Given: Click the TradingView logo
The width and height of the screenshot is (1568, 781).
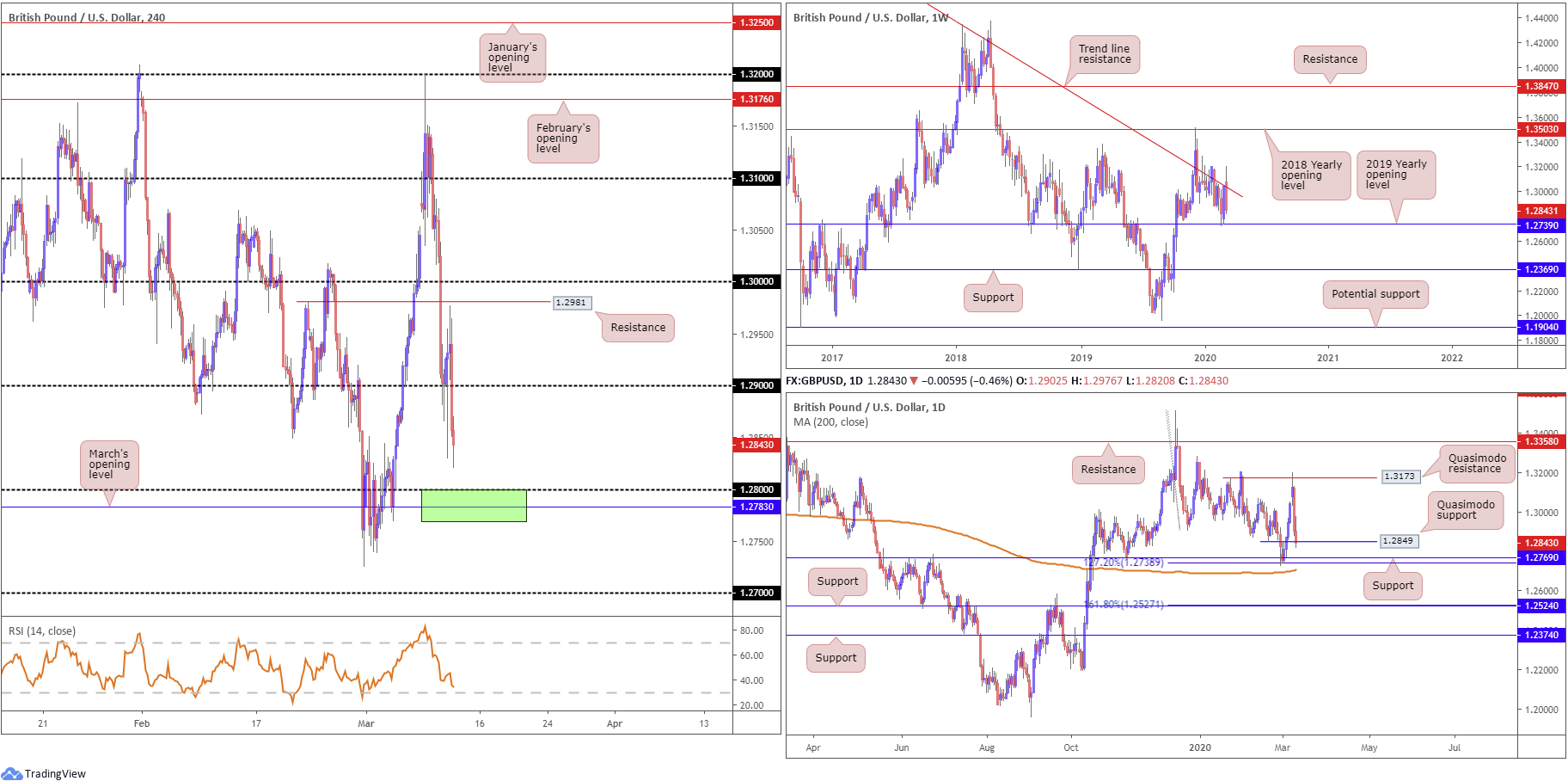Looking at the screenshot, I should click(x=44, y=773).
